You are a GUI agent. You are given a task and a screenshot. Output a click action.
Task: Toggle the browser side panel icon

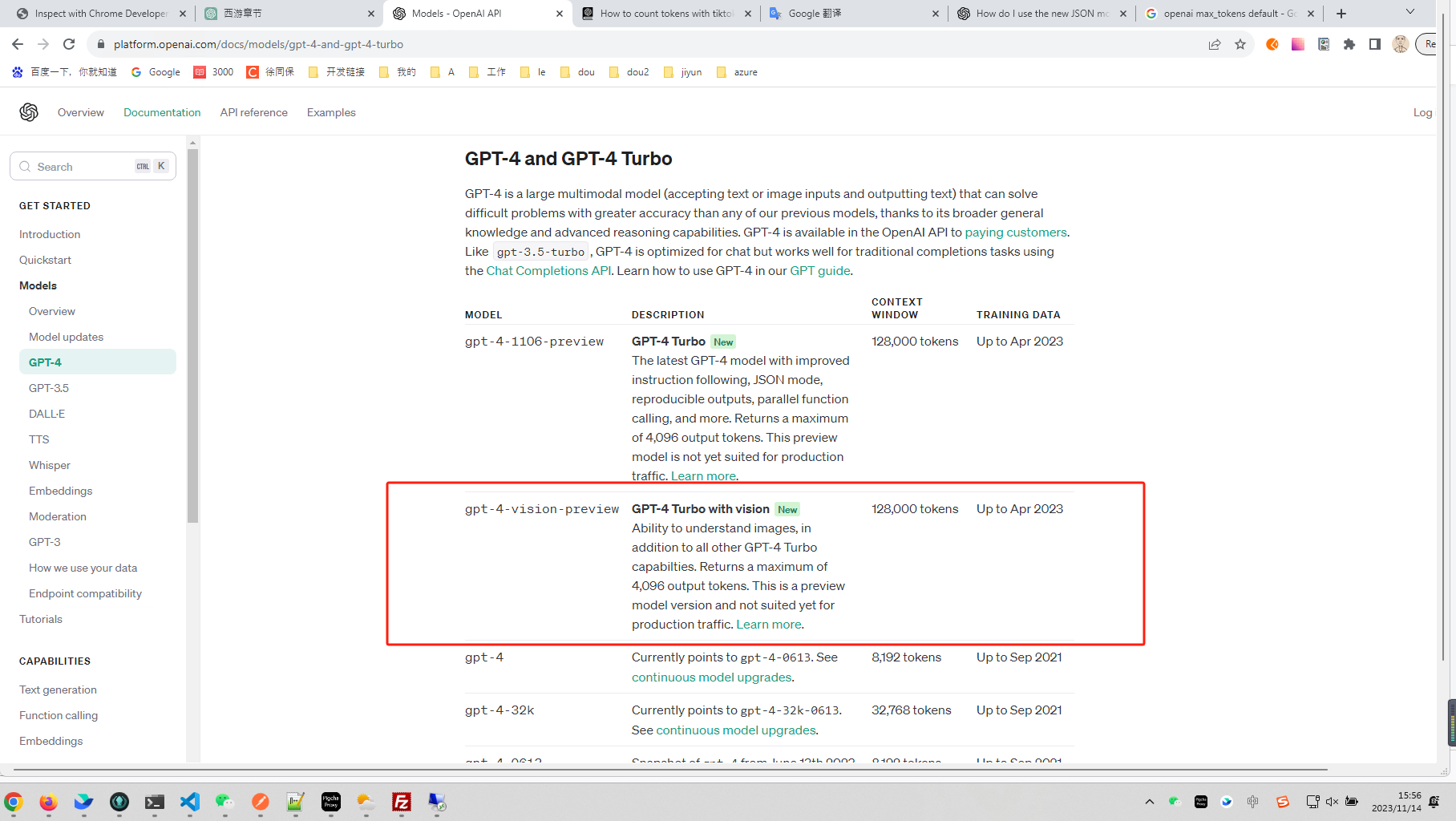coord(1375,44)
